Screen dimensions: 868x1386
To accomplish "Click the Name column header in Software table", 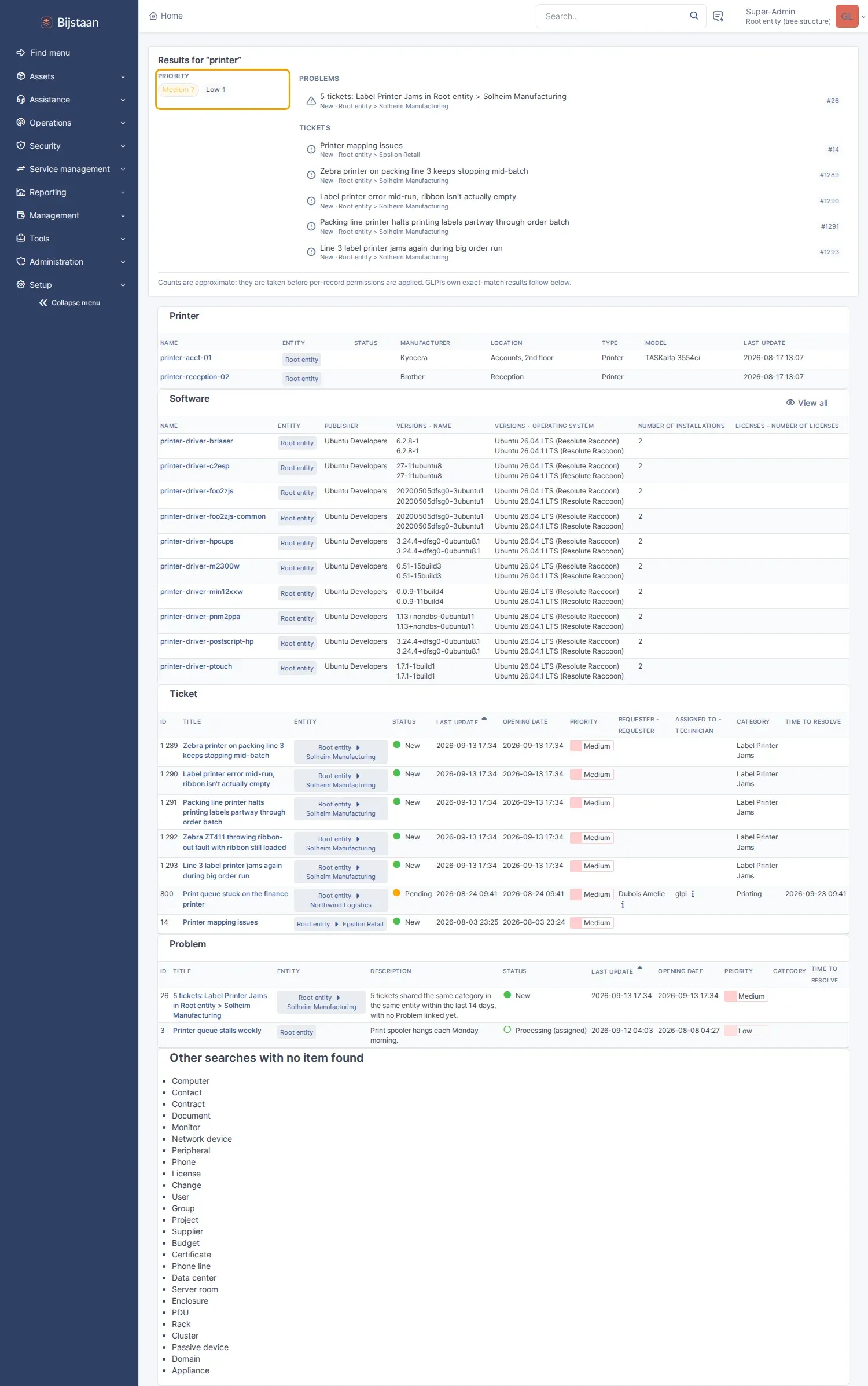I will [169, 426].
